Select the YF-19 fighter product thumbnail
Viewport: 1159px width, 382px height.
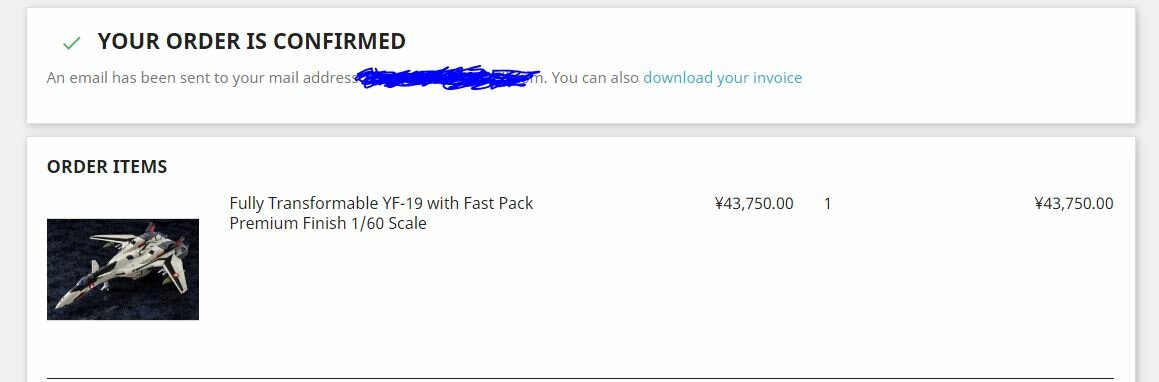123,269
